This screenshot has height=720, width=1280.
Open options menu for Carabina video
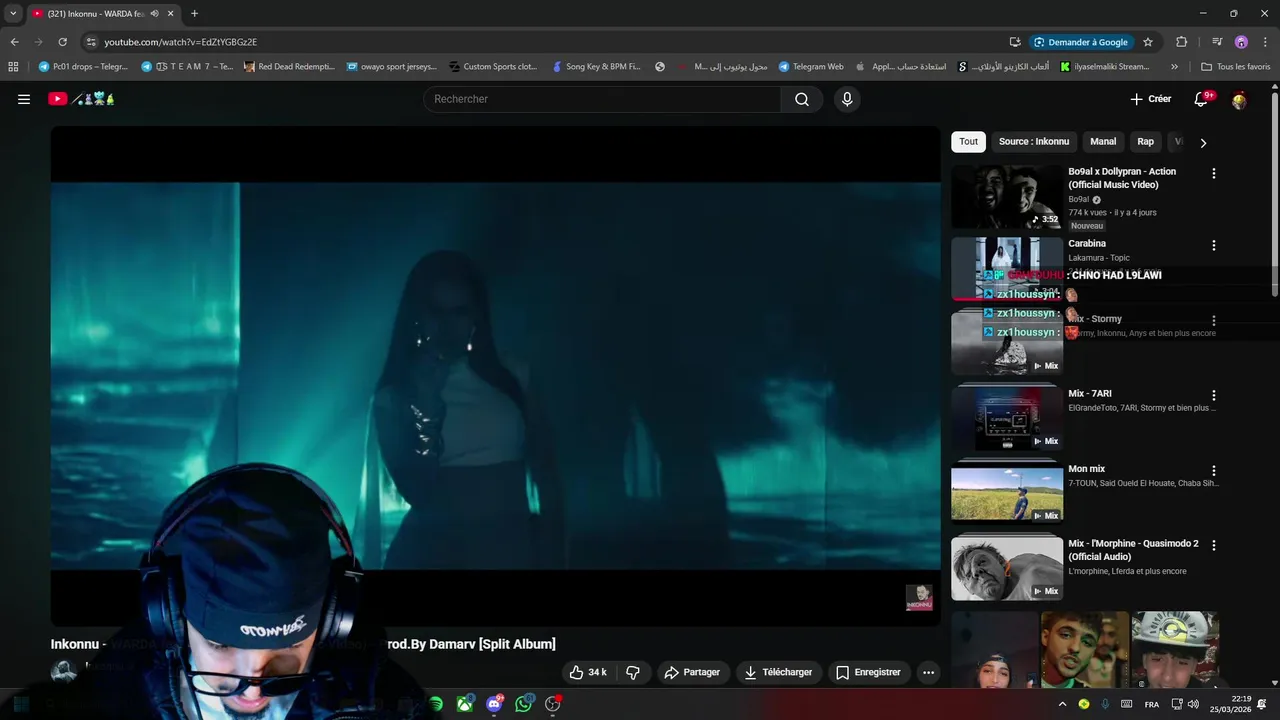point(1214,245)
